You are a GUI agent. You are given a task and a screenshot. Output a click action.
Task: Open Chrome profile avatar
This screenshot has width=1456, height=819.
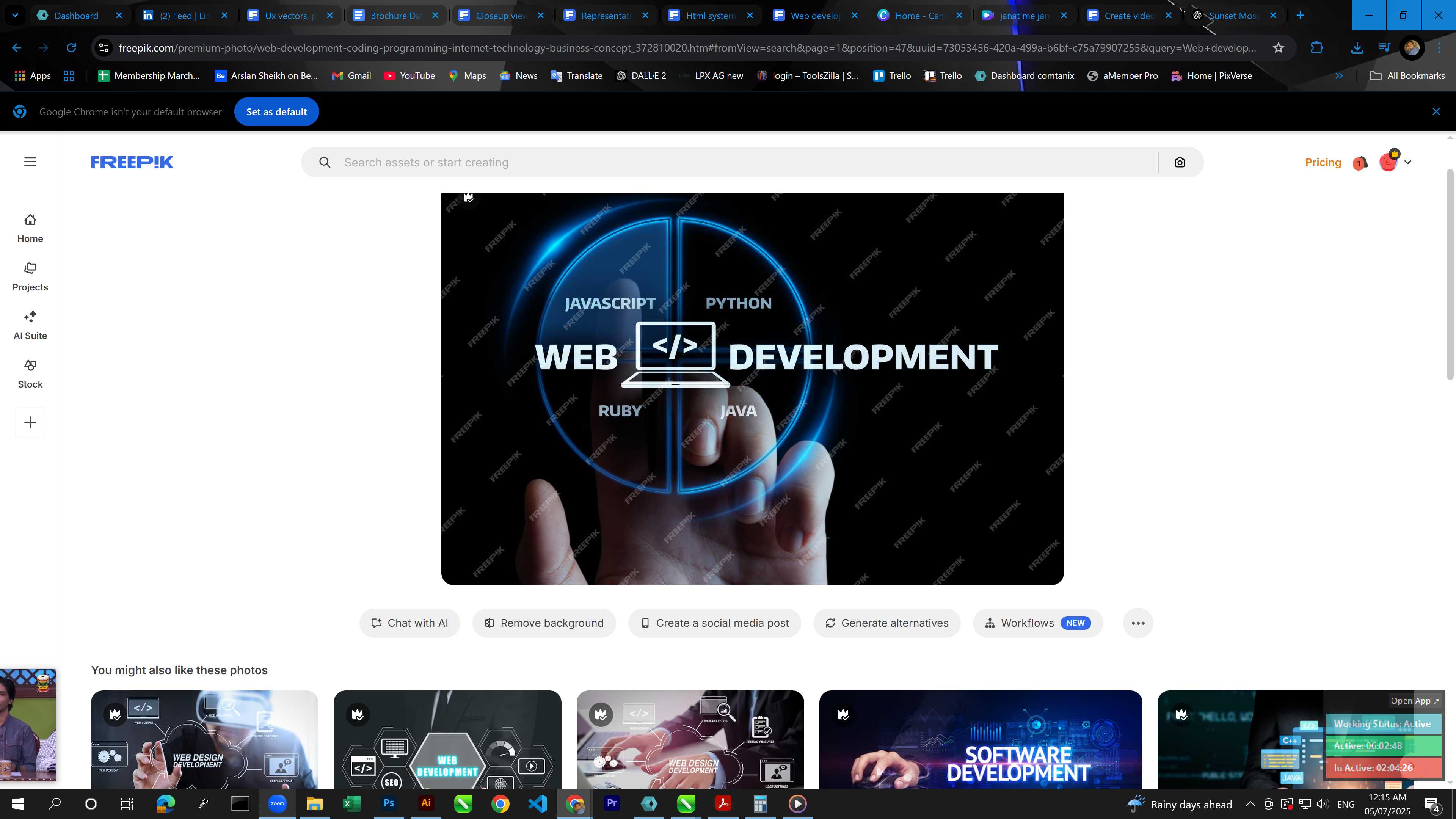pyautogui.click(x=1412, y=48)
